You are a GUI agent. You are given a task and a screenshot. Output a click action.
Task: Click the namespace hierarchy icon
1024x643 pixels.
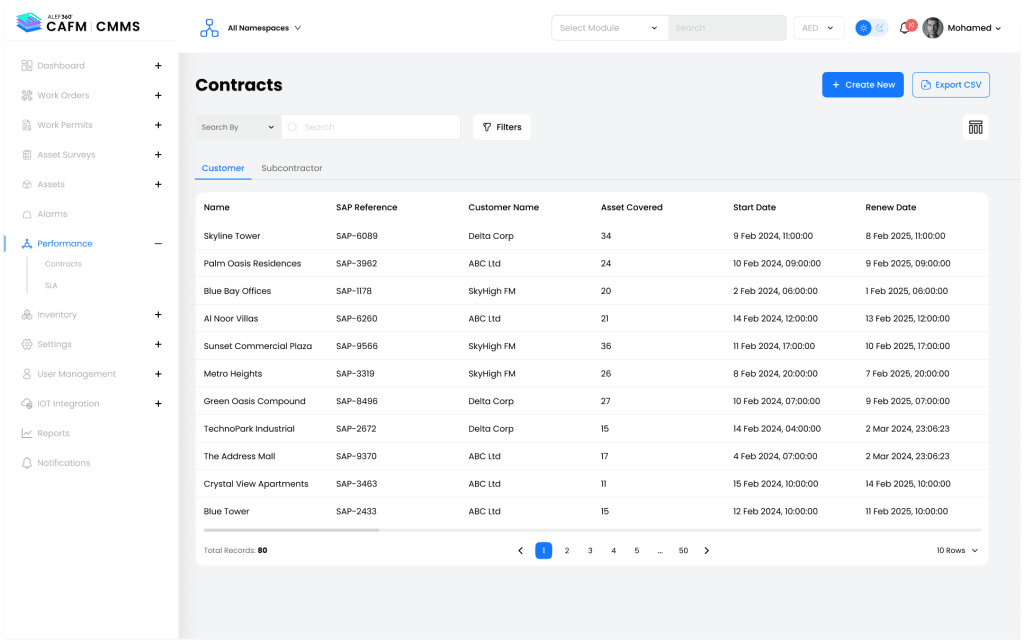(209, 28)
